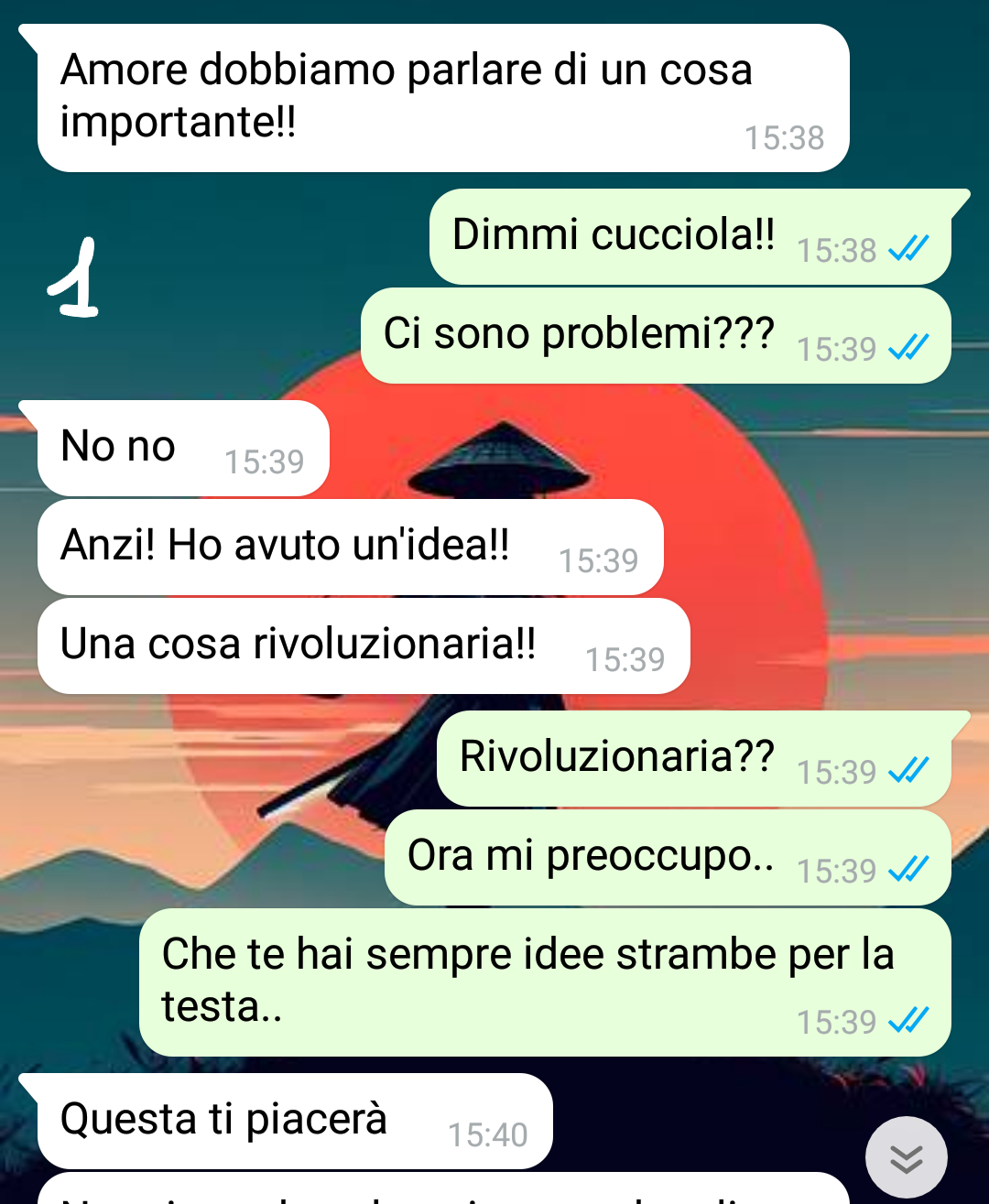Image resolution: width=989 pixels, height=1204 pixels.
Task: Tap the partially visible message at bottom
Action: point(443,1188)
